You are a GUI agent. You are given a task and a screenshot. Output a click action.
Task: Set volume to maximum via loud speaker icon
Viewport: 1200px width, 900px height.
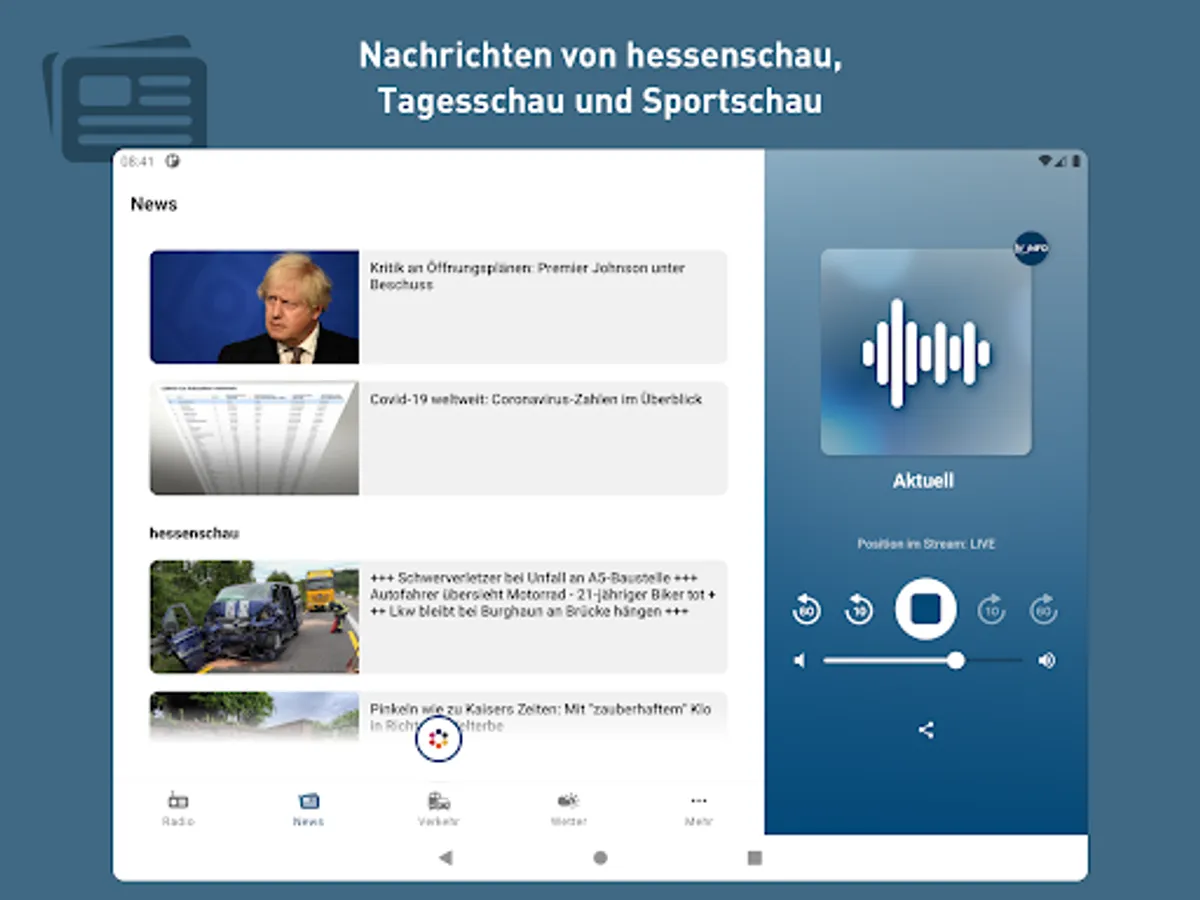point(1046,660)
